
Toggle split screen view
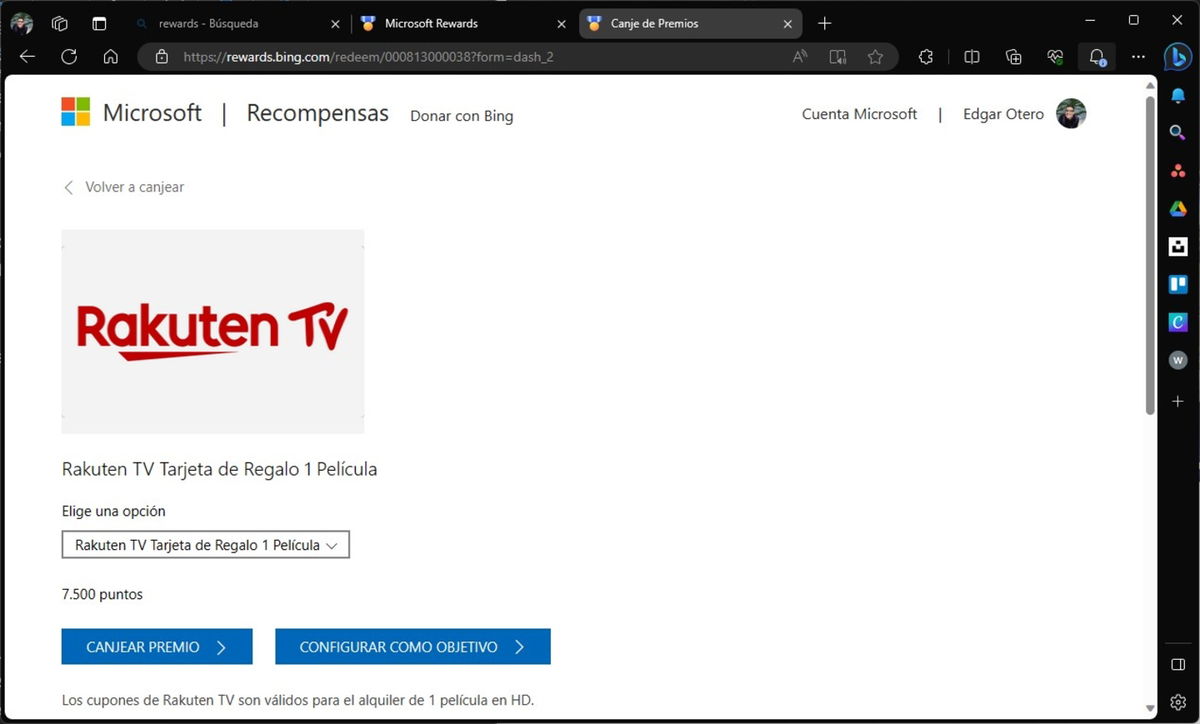click(x=971, y=57)
